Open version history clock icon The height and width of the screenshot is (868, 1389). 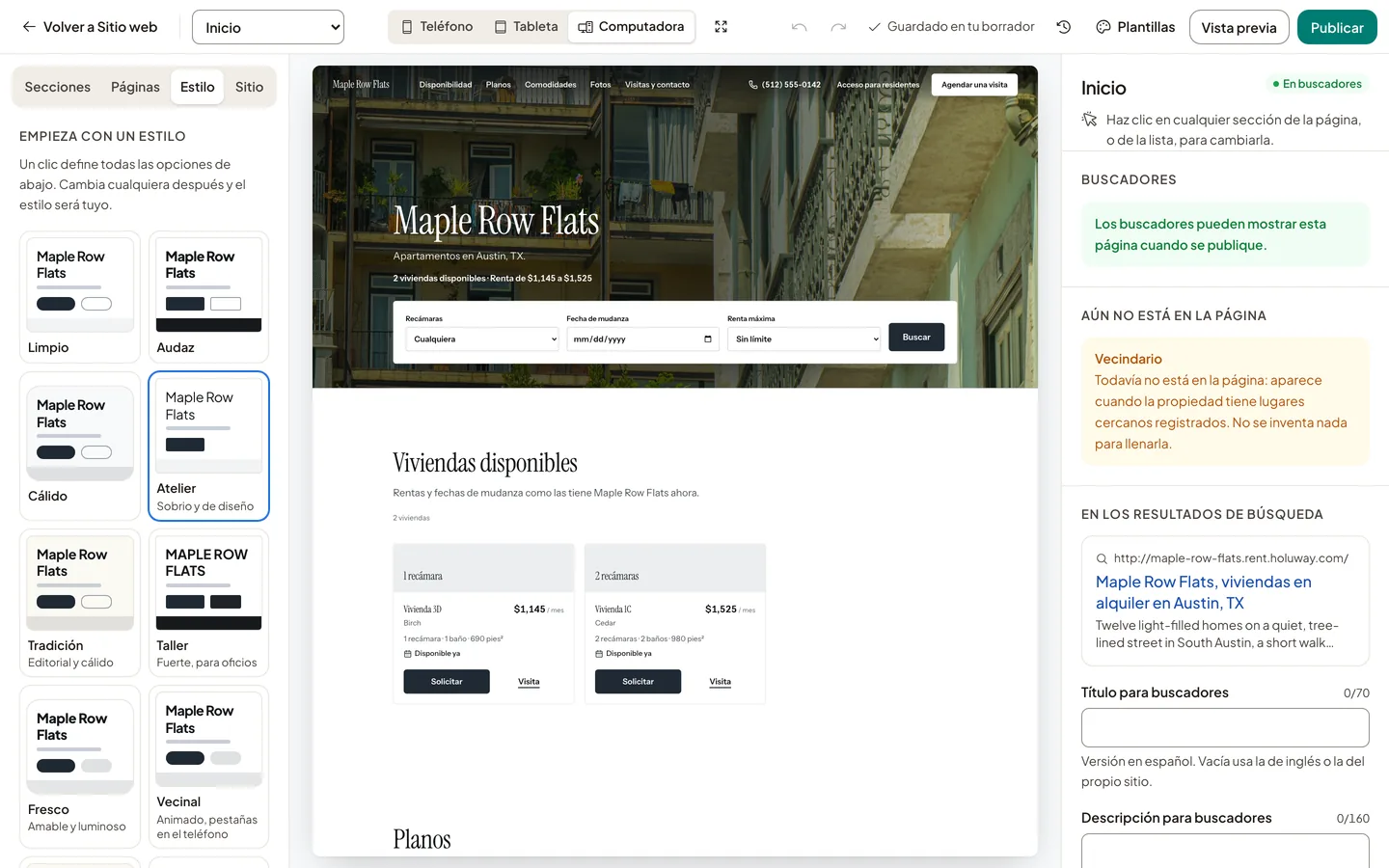point(1064,27)
